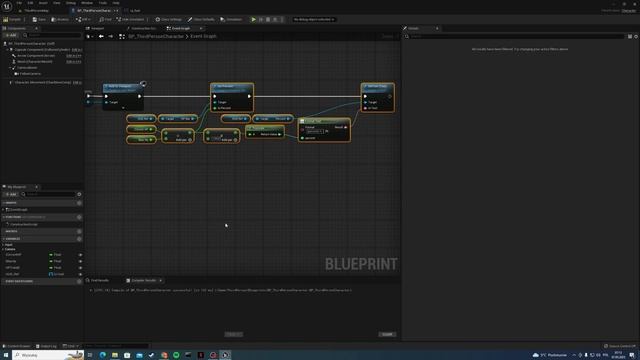Click the Add button in Components panel
The width and height of the screenshot is (640, 360).
pos(11,35)
